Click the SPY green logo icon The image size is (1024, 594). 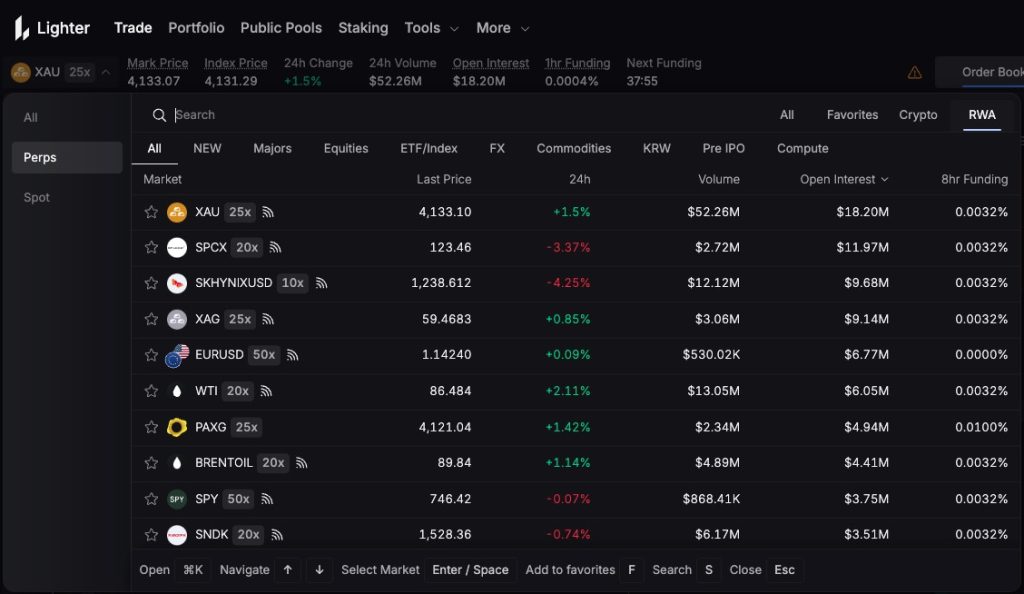pos(177,499)
